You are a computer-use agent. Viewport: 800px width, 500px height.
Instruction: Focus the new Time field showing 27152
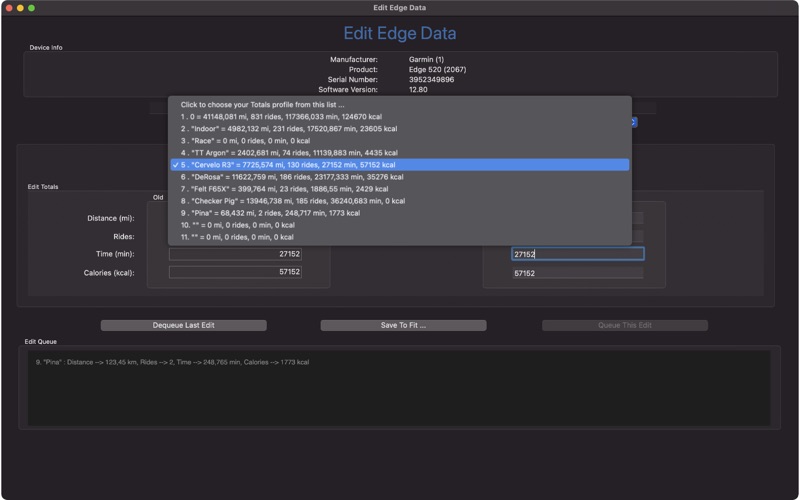tap(577, 254)
